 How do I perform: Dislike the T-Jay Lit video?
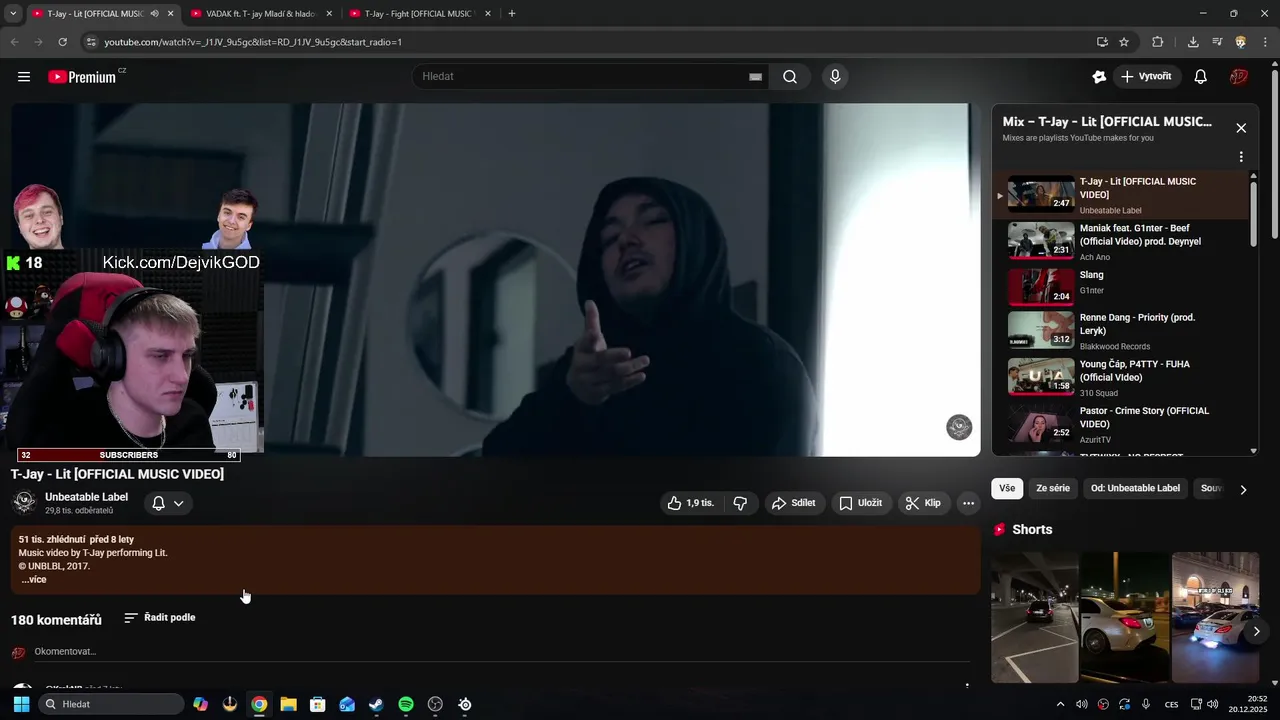[x=740, y=503]
